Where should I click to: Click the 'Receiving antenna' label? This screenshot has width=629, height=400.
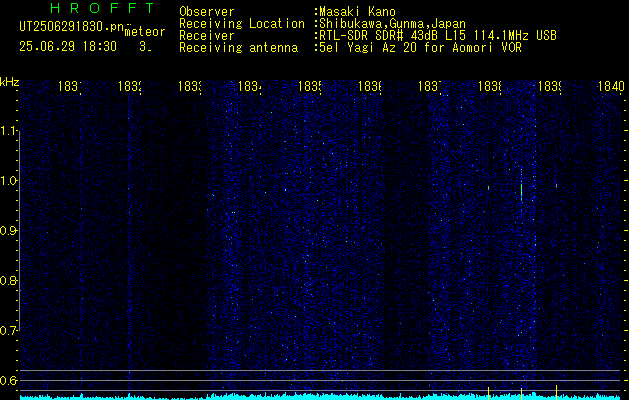click(238, 48)
